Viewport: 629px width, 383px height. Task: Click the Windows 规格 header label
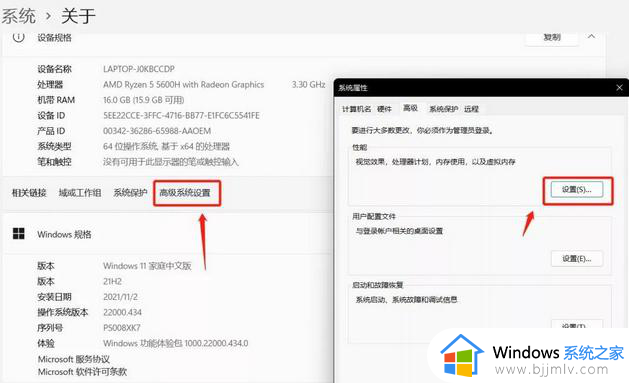tap(64, 234)
